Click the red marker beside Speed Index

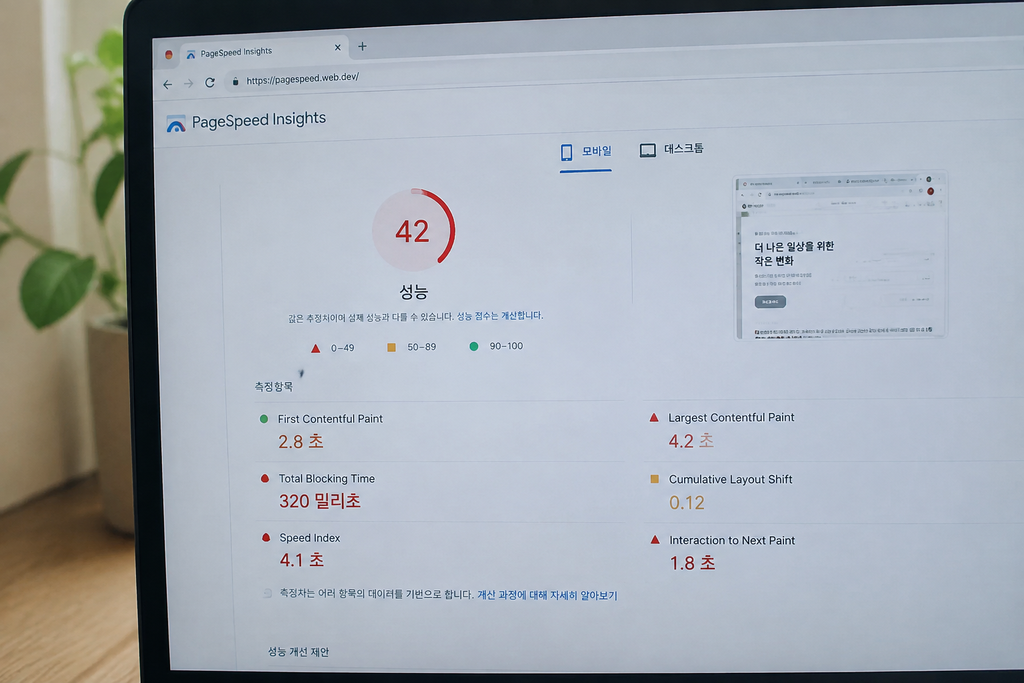tap(266, 538)
